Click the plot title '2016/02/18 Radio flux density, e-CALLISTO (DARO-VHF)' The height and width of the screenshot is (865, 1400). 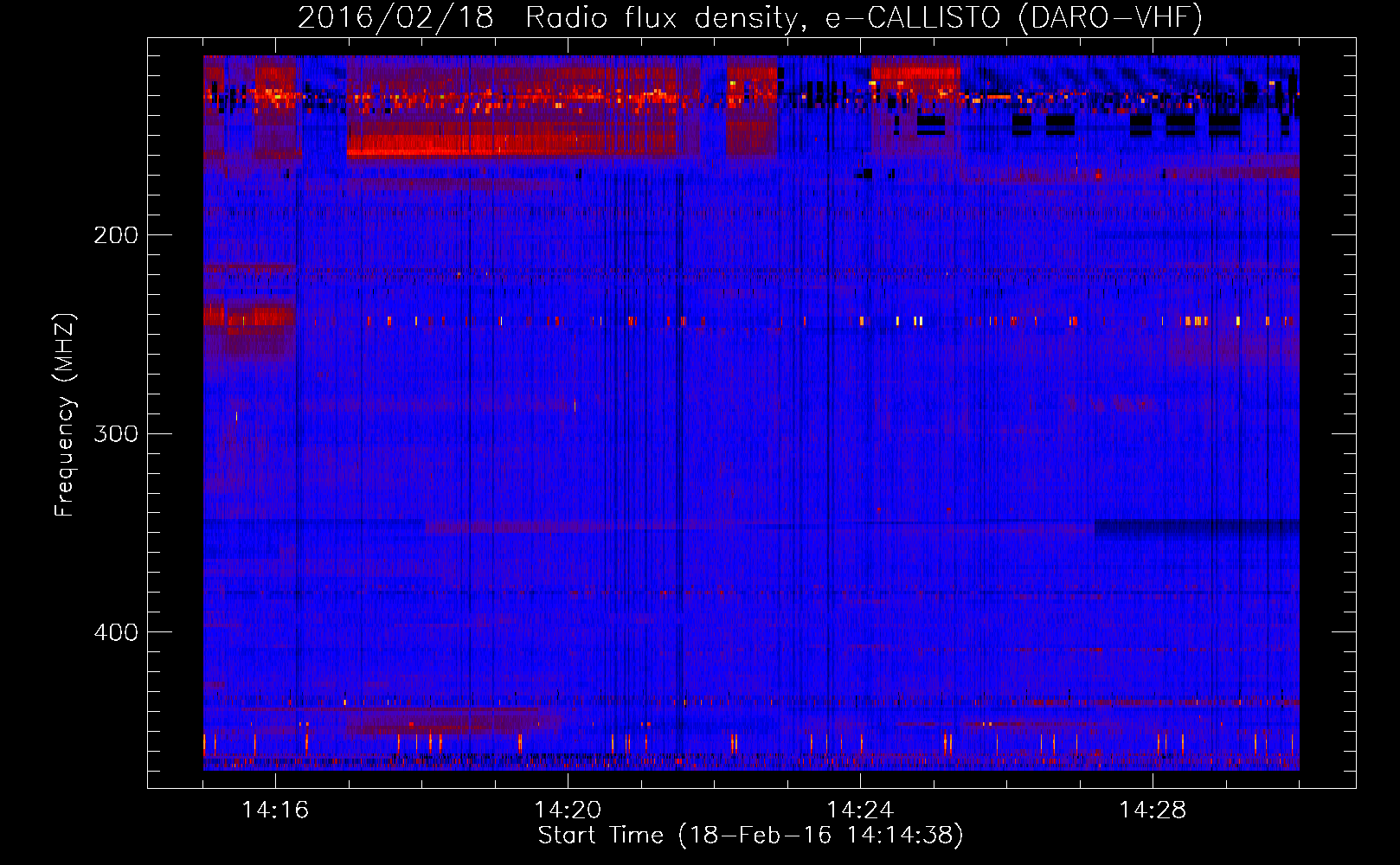(750, 18)
